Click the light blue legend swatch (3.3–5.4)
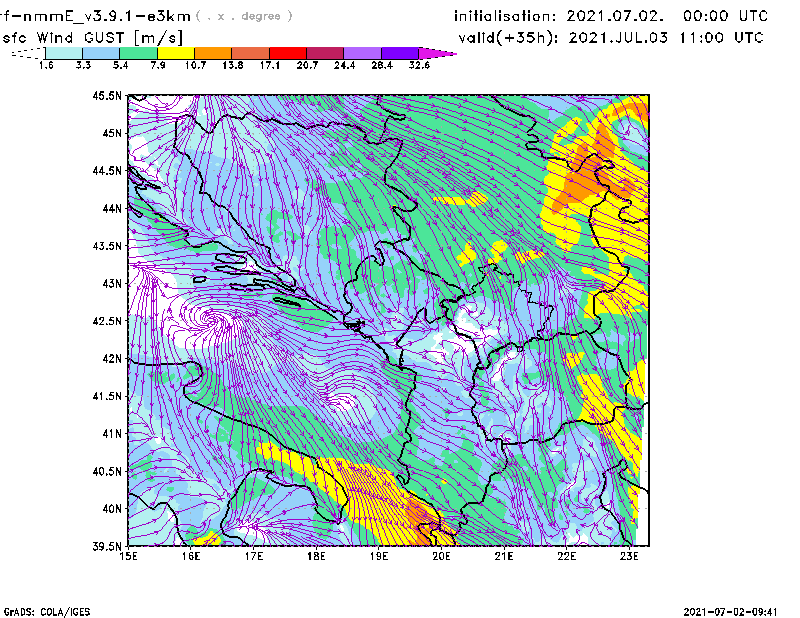Viewport: 800px width, 618px height. tap(101, 53)
